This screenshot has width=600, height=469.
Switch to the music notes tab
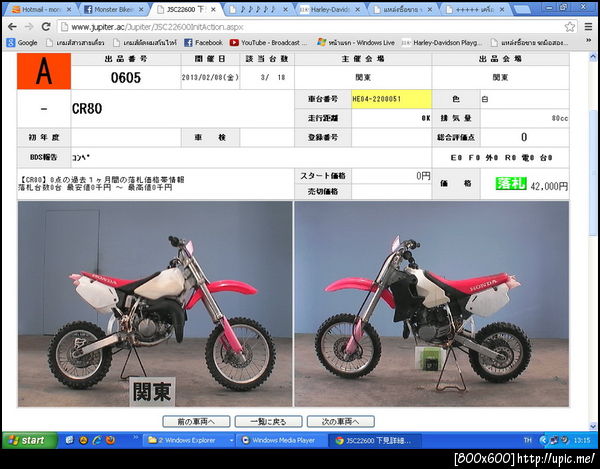(258, 10)
